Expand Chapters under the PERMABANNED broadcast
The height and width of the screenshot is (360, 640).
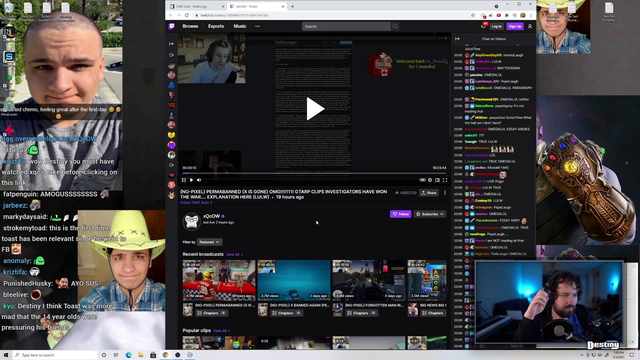pyautogui.click(x=211, y=313)
